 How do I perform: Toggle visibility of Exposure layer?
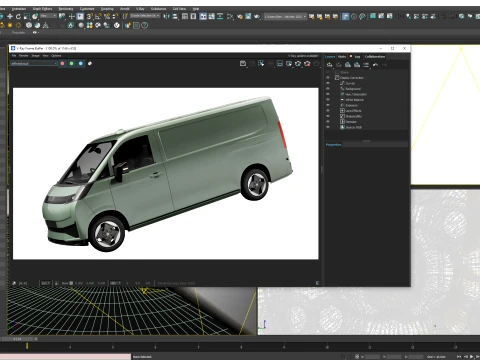(x=328, y=105)
